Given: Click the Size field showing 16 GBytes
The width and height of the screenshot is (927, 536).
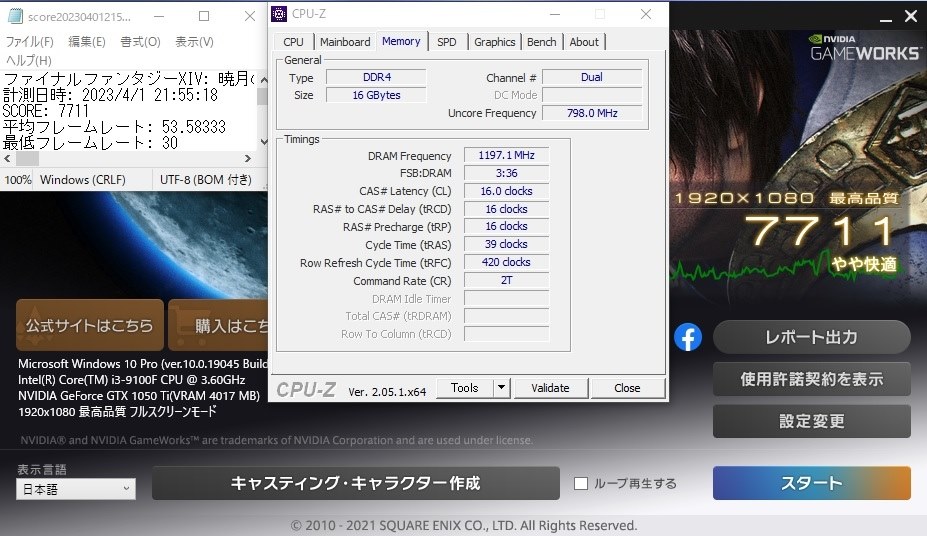Looking at the screenshot, I should point(377,95).
